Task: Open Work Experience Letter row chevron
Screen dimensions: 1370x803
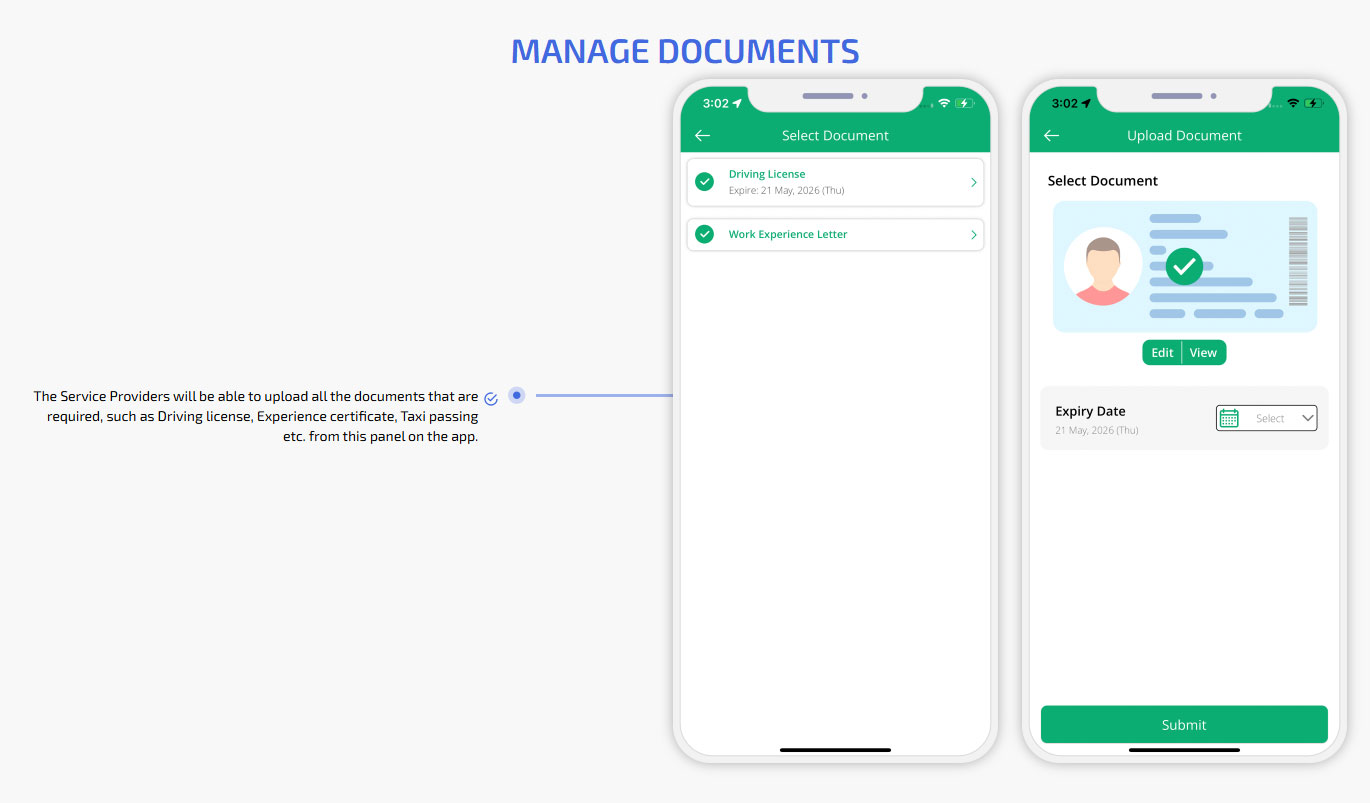Action: (x=973, y=234)
